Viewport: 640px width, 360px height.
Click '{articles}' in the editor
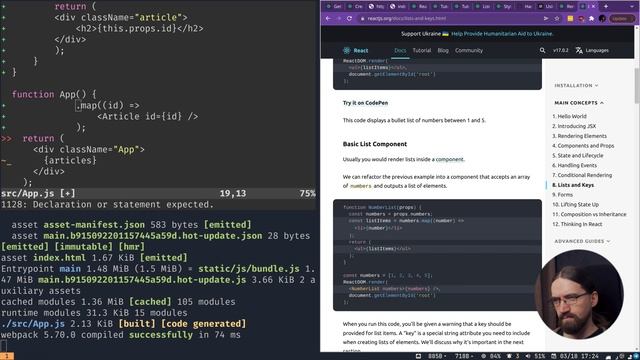point(70,160)
